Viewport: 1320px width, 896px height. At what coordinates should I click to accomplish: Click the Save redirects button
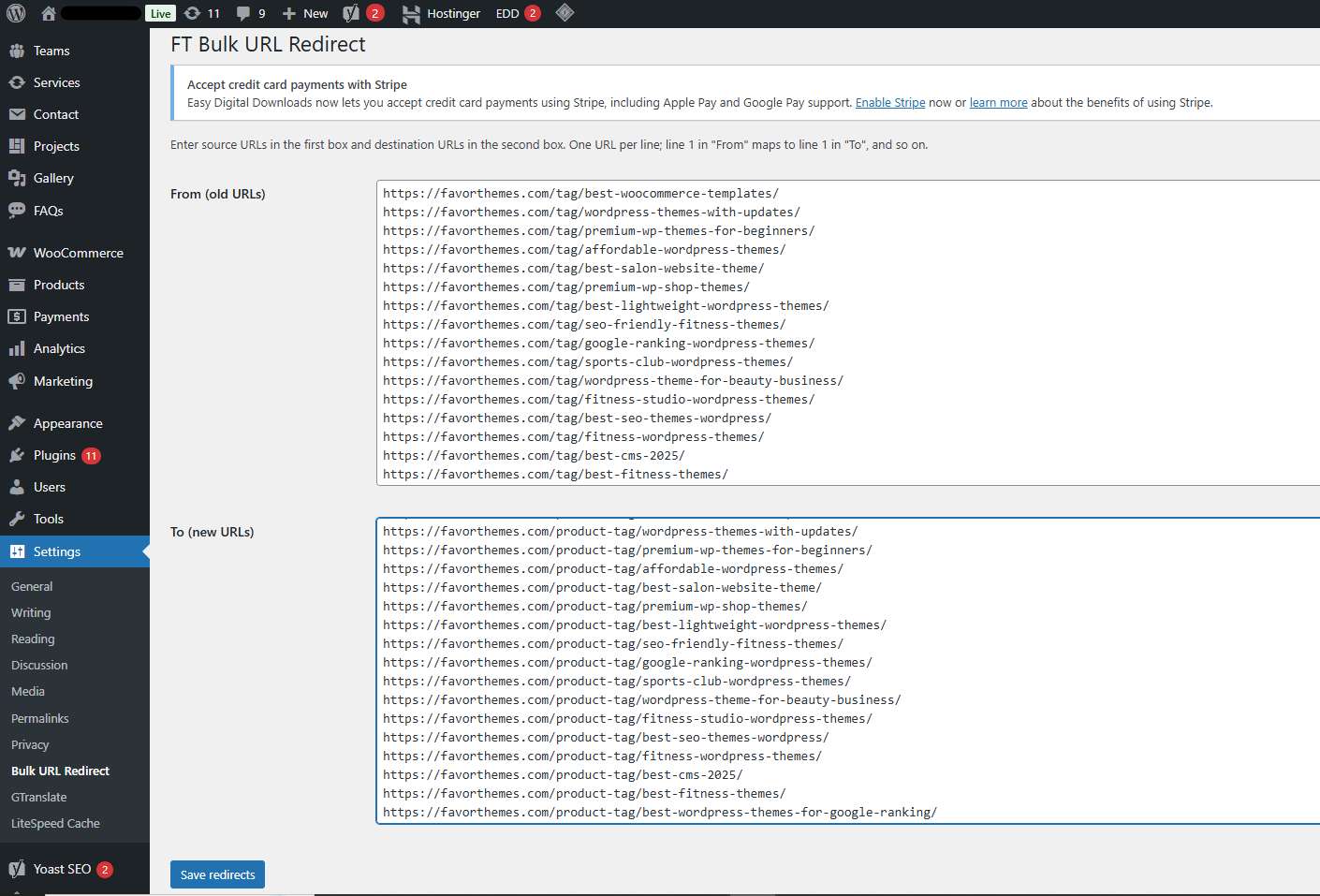(217, 874)
